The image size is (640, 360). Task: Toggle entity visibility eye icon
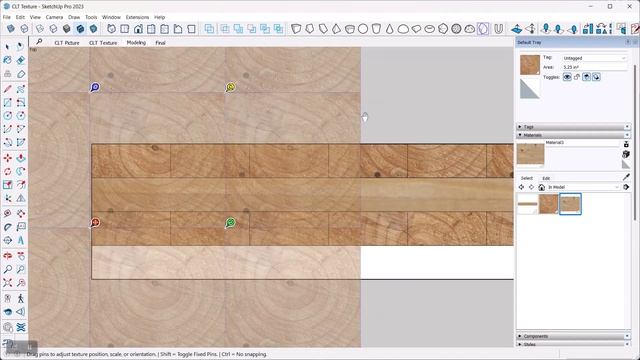tap(567, 77)
